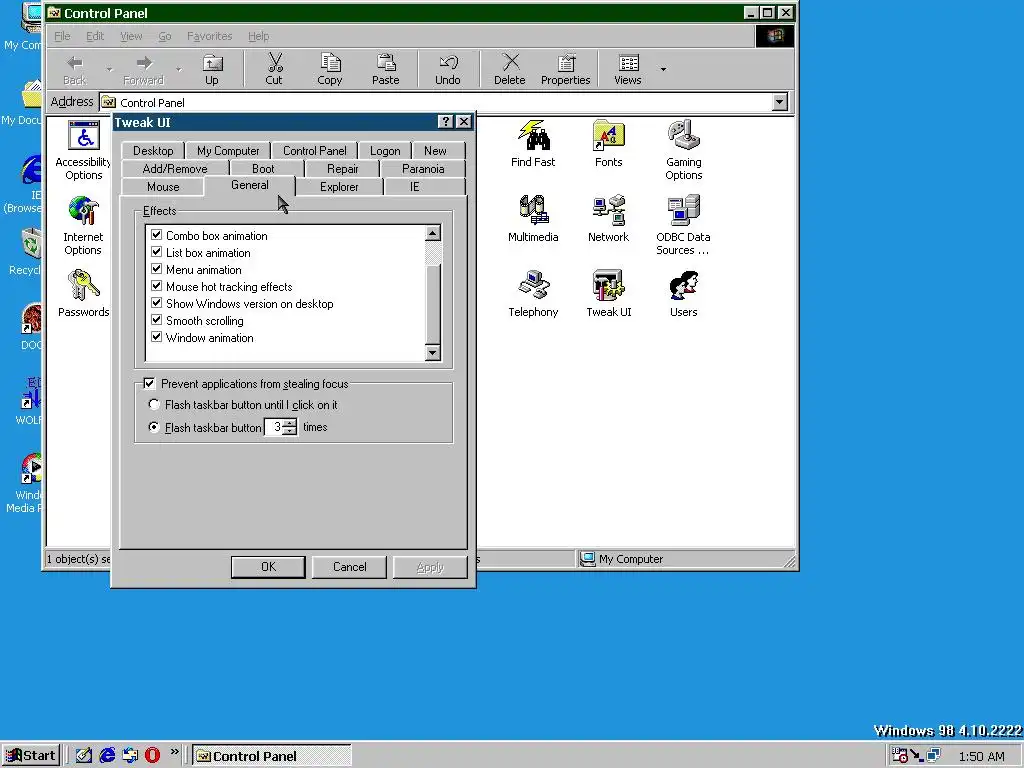Switch to the Boot tab
1024x768 pixels.
pos(263,168)
